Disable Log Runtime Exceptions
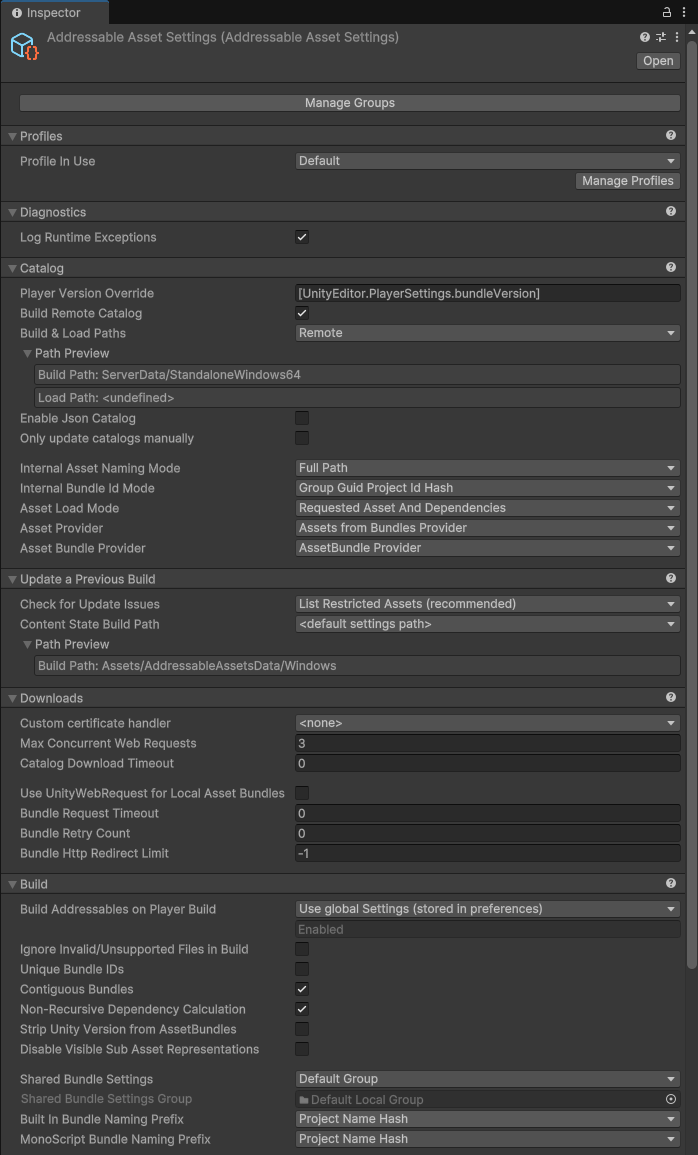This screenshot has height=1155, width=698. click(302, 237)
